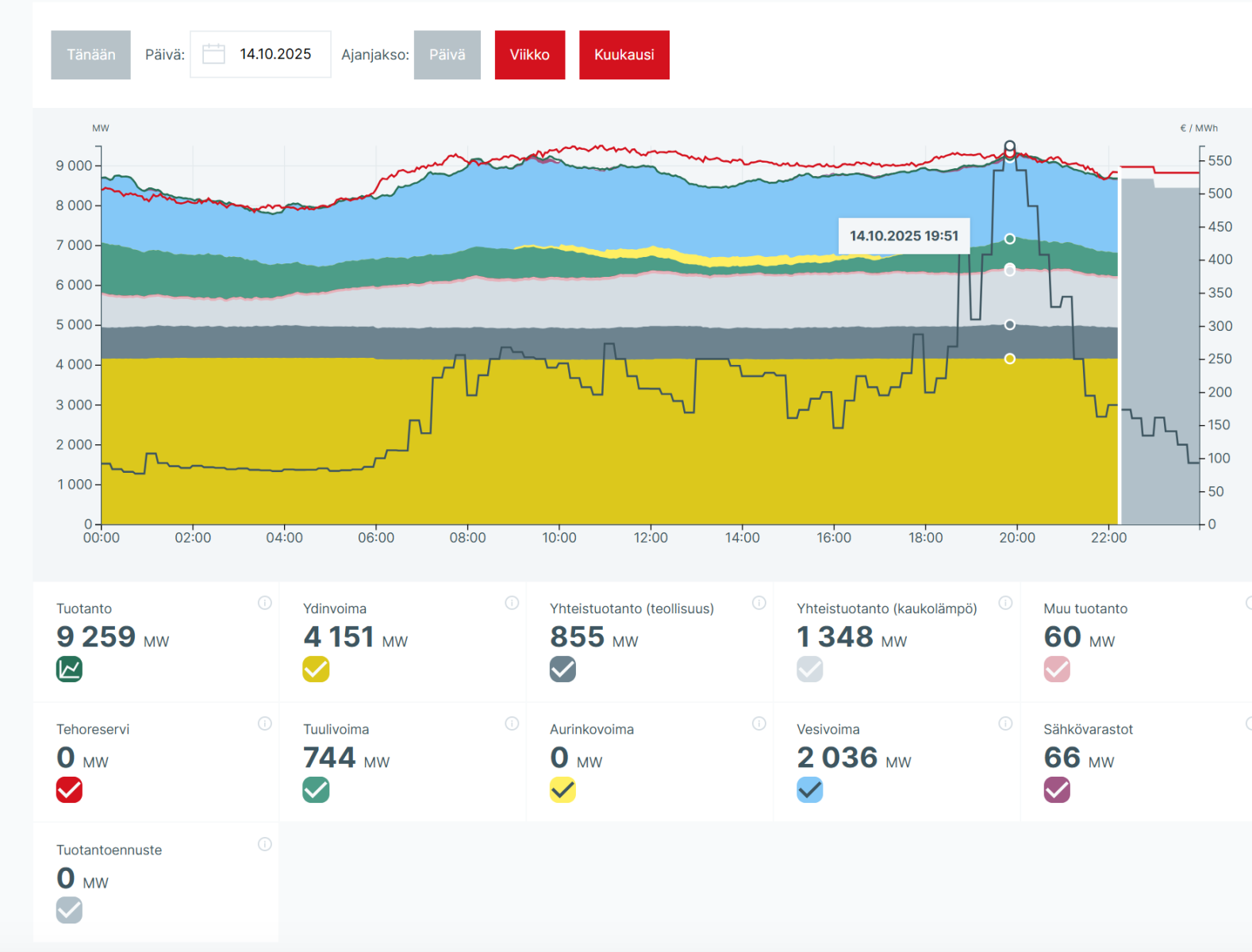Select the Päivä period button
1252x952 pixels.
point(447,55)
